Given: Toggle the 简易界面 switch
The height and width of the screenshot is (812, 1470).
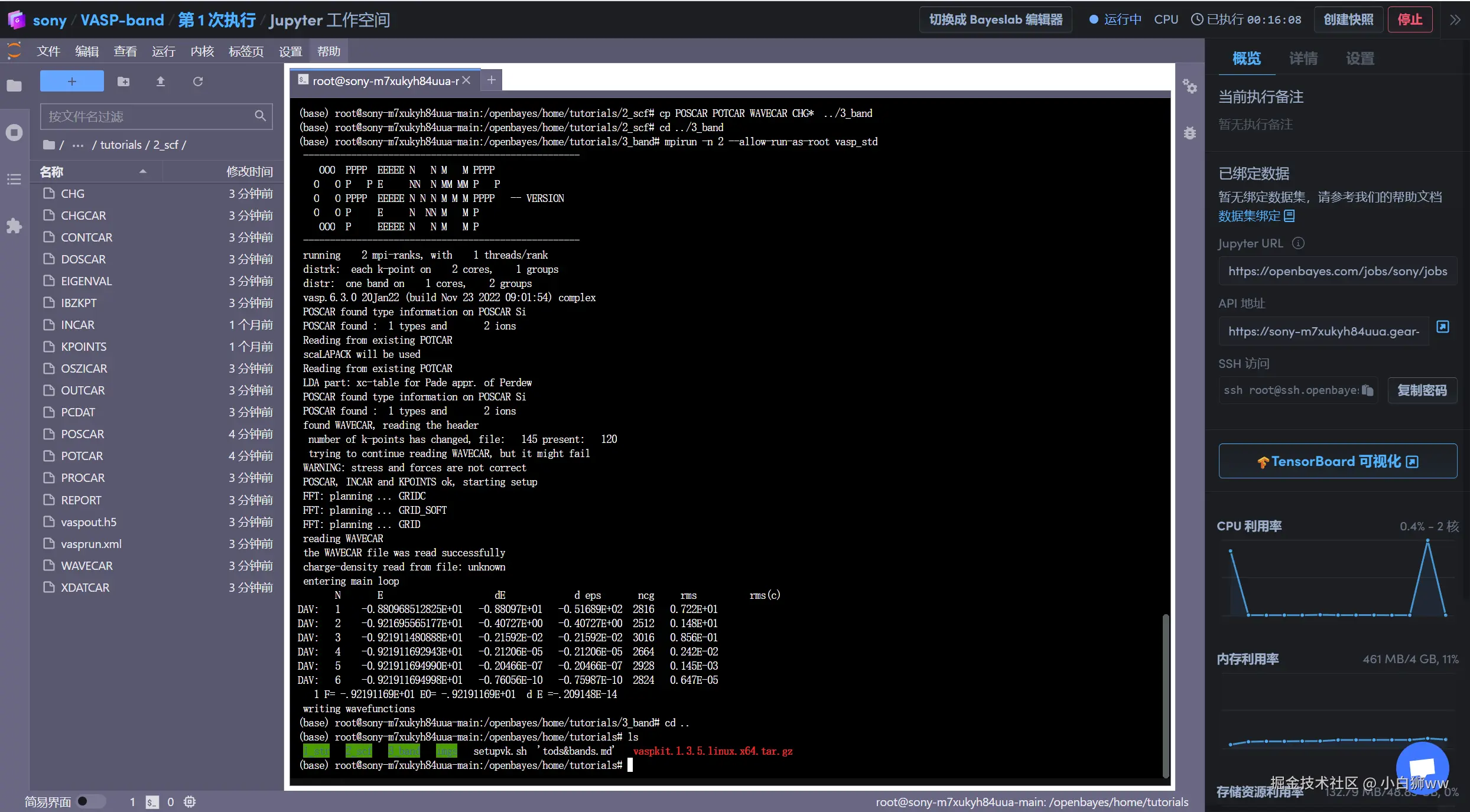Looking at the screenshot, I should click(90, 801).
